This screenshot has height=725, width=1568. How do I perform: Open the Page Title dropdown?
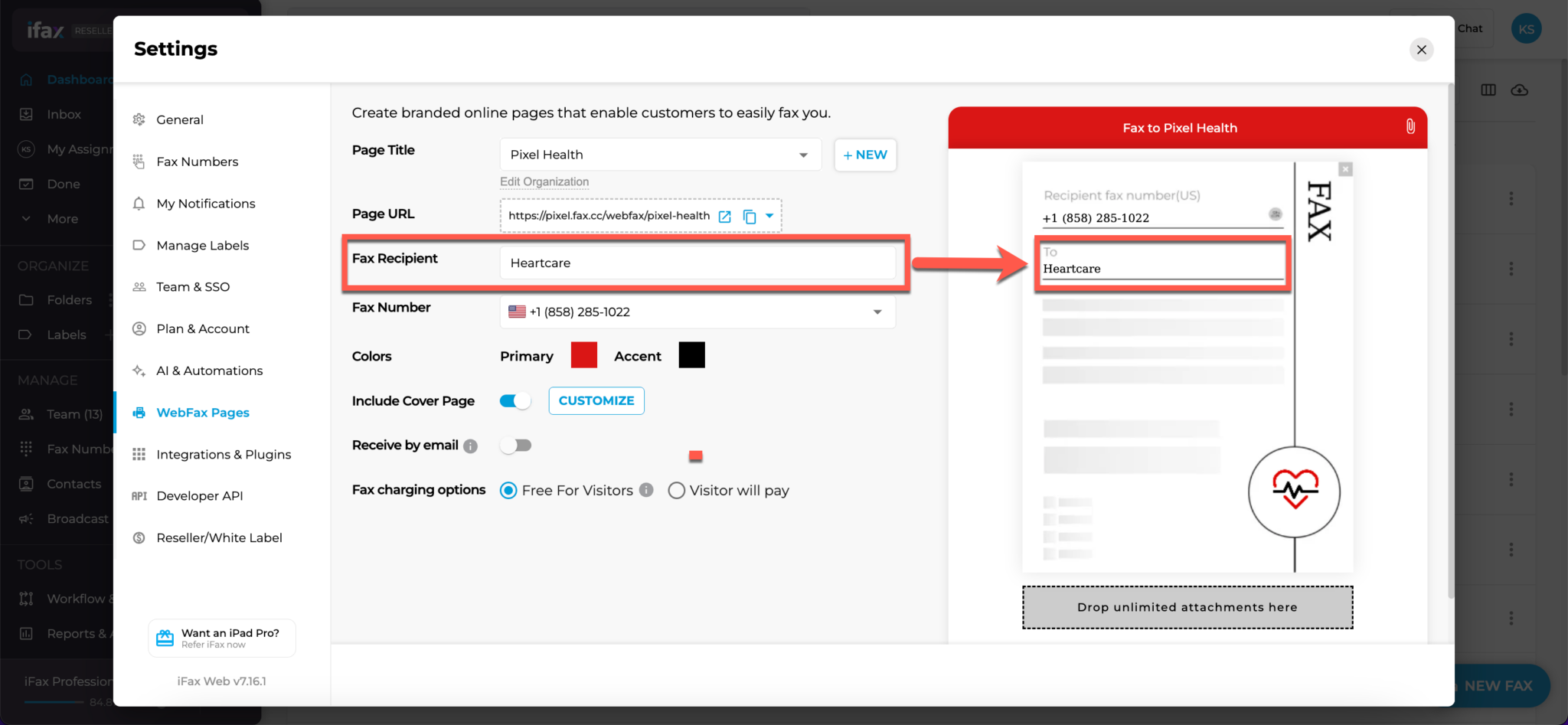(802, 154)
